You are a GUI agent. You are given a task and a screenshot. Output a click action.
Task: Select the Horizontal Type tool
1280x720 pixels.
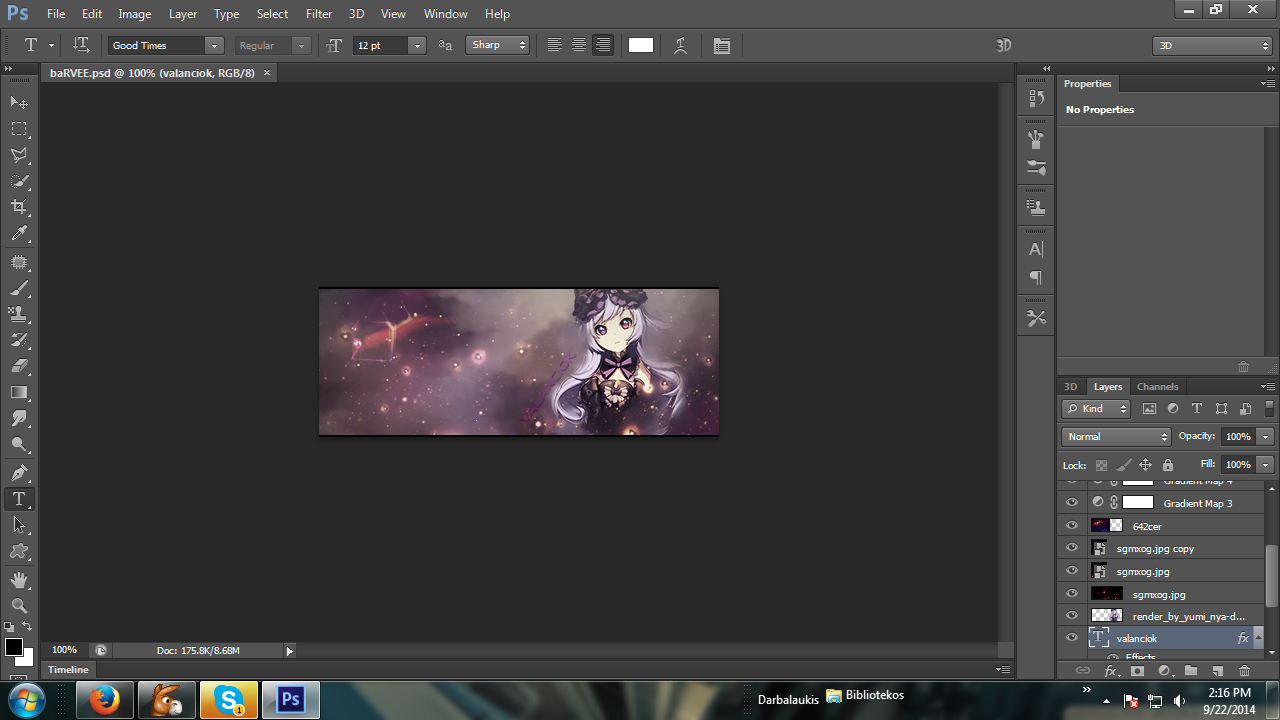(x=19, y=498)
